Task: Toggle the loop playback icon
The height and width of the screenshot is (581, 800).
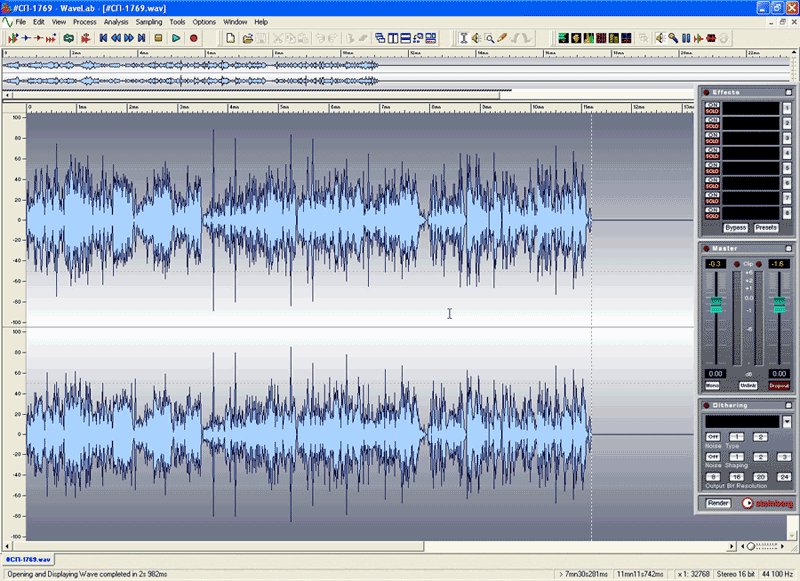Action: tap(68, 38)
